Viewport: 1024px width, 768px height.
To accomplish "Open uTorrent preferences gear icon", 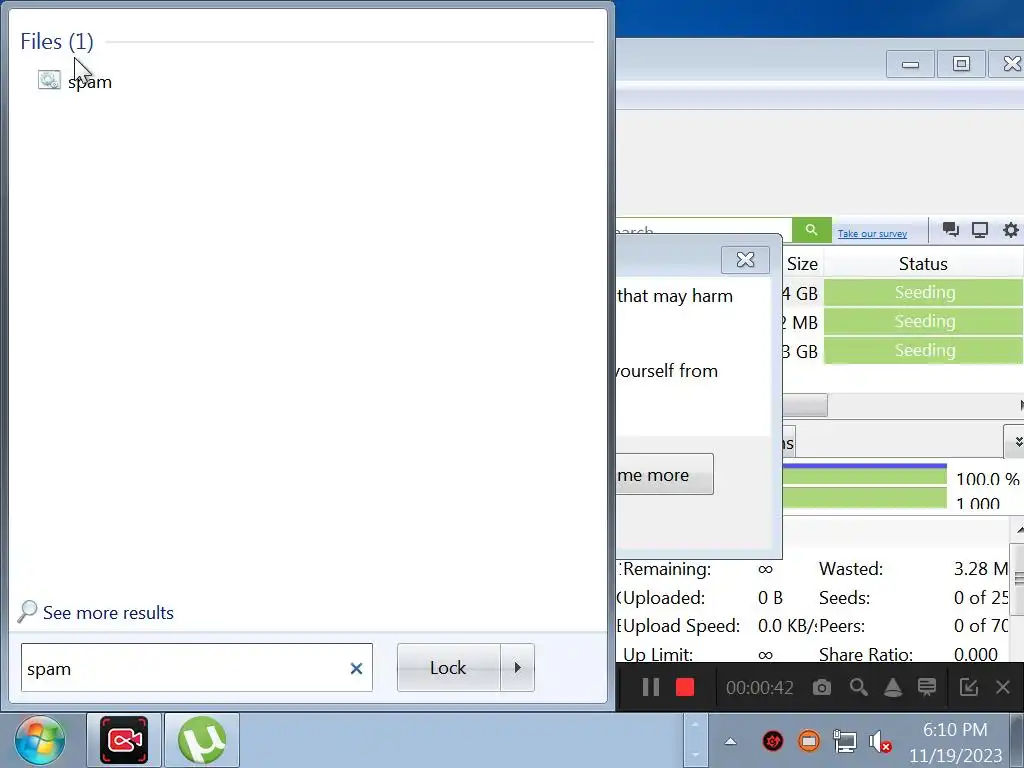I will point(1010,230).
